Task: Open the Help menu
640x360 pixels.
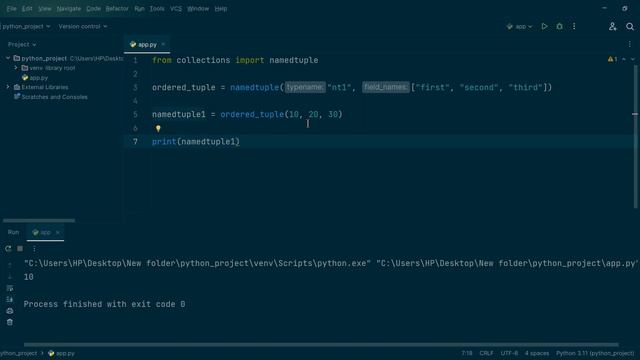Action: pos(221,8)
